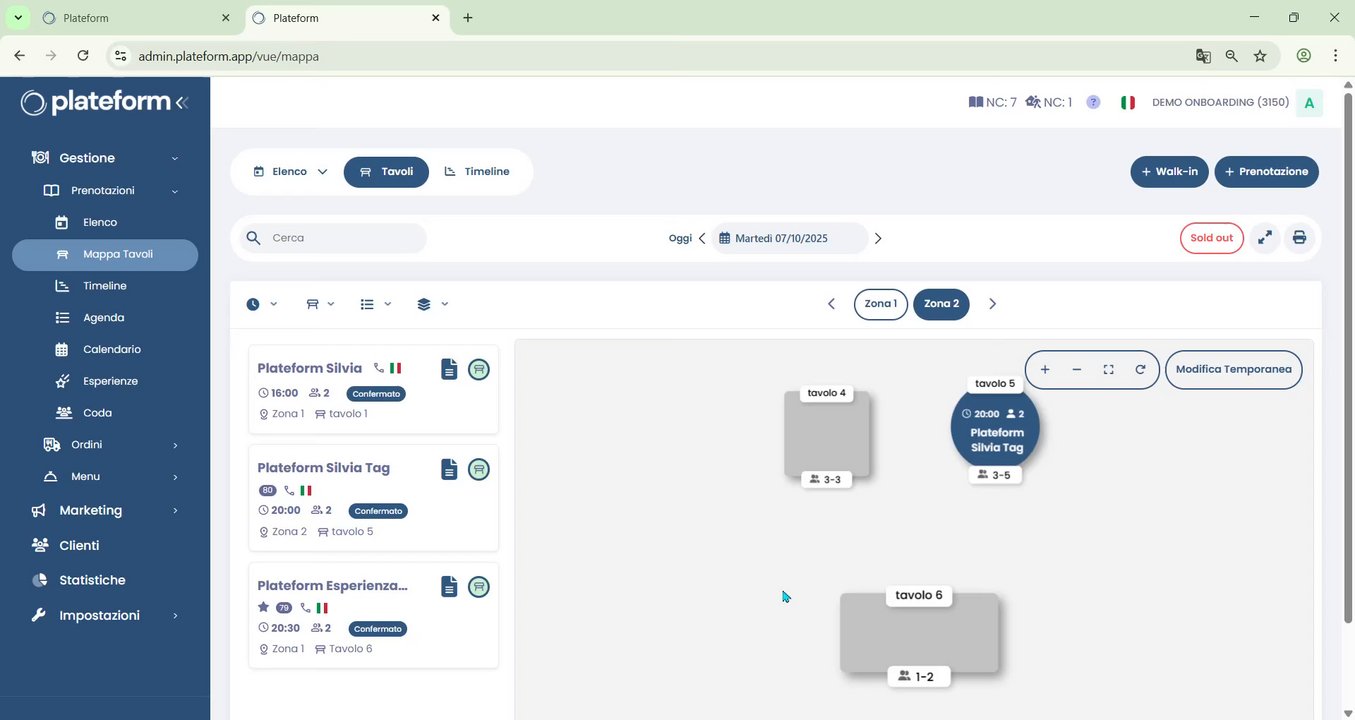Reset the map view rotation icon
Viewport: 1355px width, 720px height.
click(x=1140, y=370)
